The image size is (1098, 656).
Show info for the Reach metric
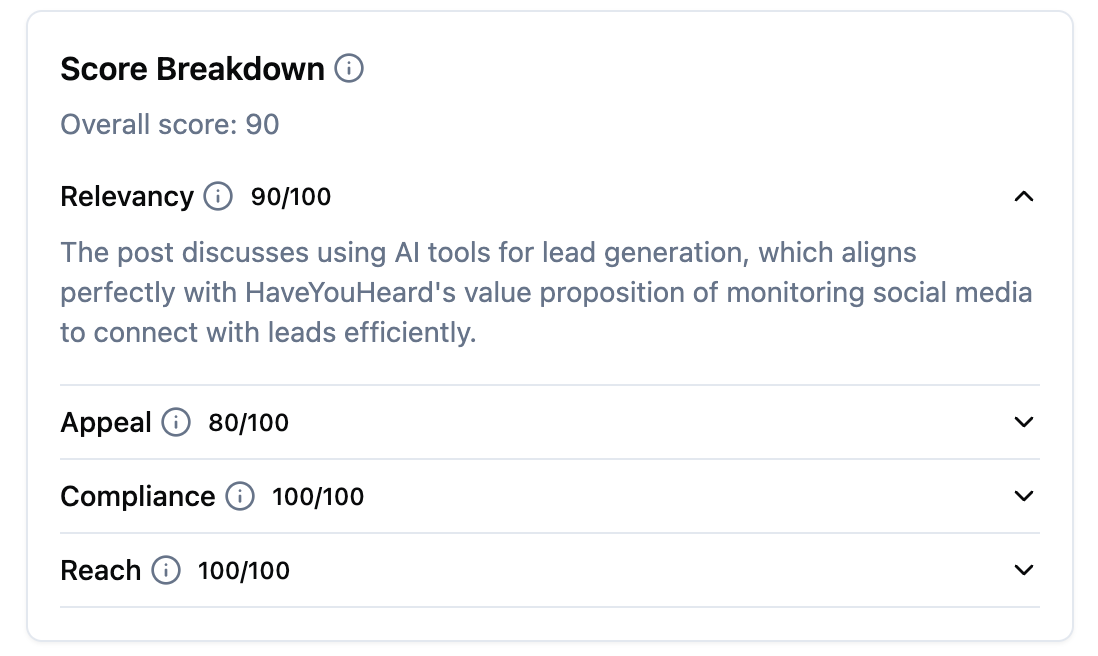[x=166, y=570]
